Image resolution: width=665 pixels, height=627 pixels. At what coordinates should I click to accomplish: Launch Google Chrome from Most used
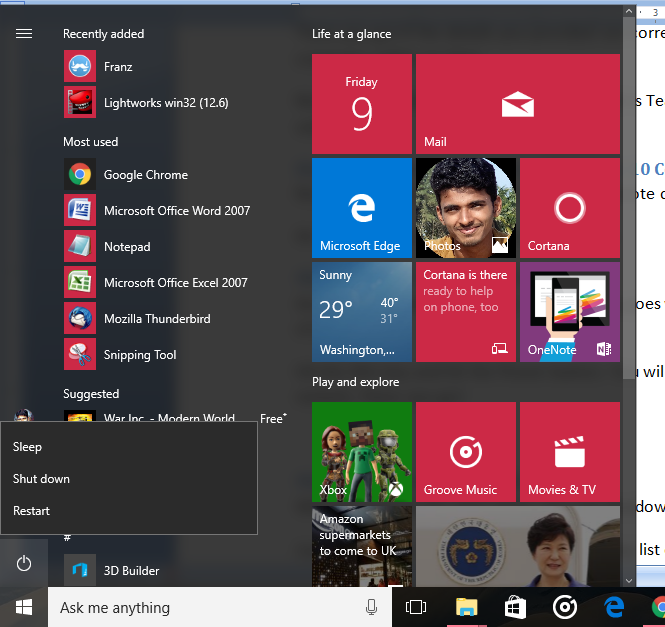[x=176, y=175]
